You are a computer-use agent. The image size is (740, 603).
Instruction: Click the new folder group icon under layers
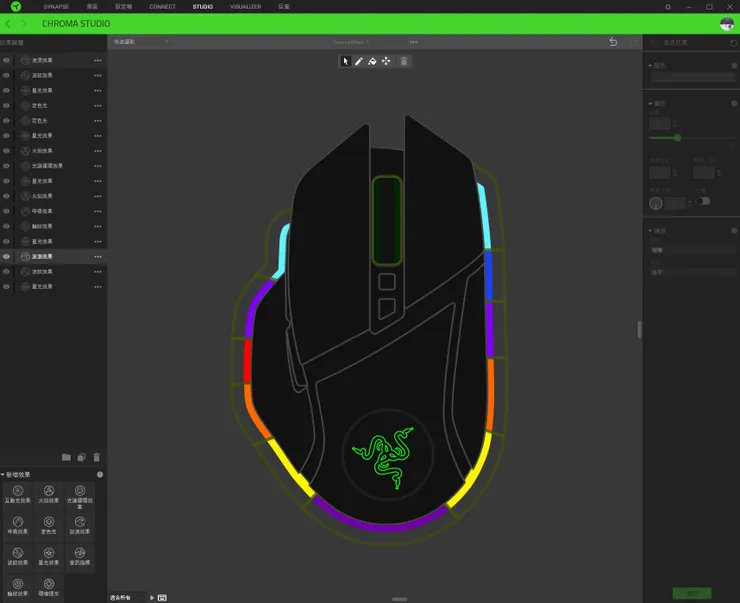pos(66,457)
